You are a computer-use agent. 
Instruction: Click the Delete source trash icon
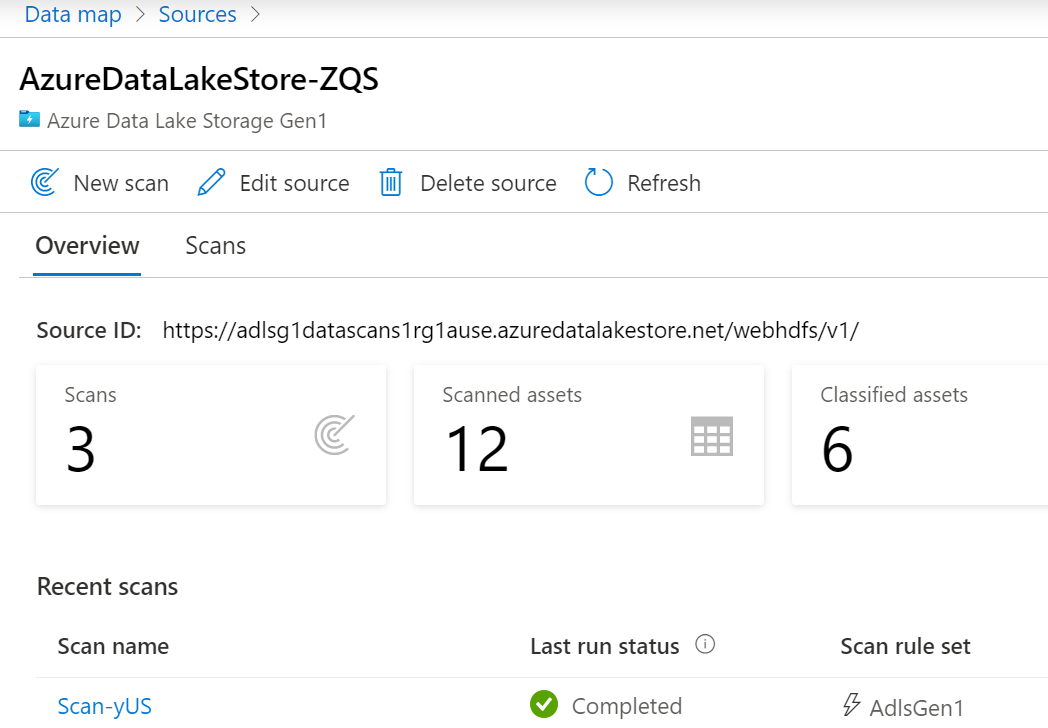[x=390, y=183]
